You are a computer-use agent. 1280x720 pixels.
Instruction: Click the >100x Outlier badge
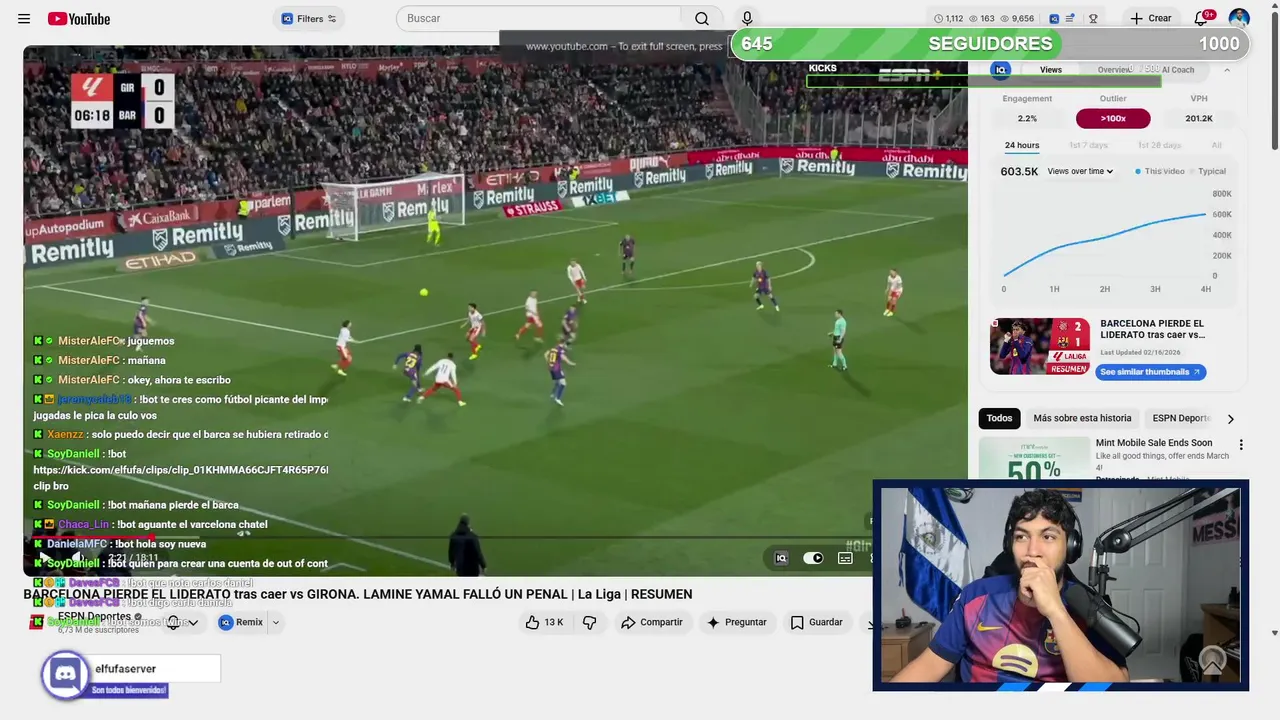click(1113, 119)
